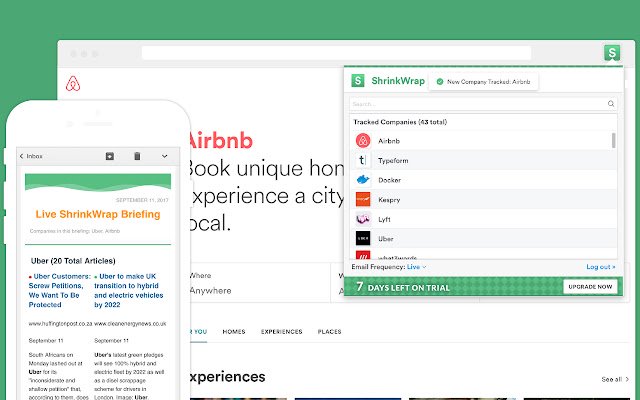Click the Search field in ShrinkWrap popup

(484, 104)
